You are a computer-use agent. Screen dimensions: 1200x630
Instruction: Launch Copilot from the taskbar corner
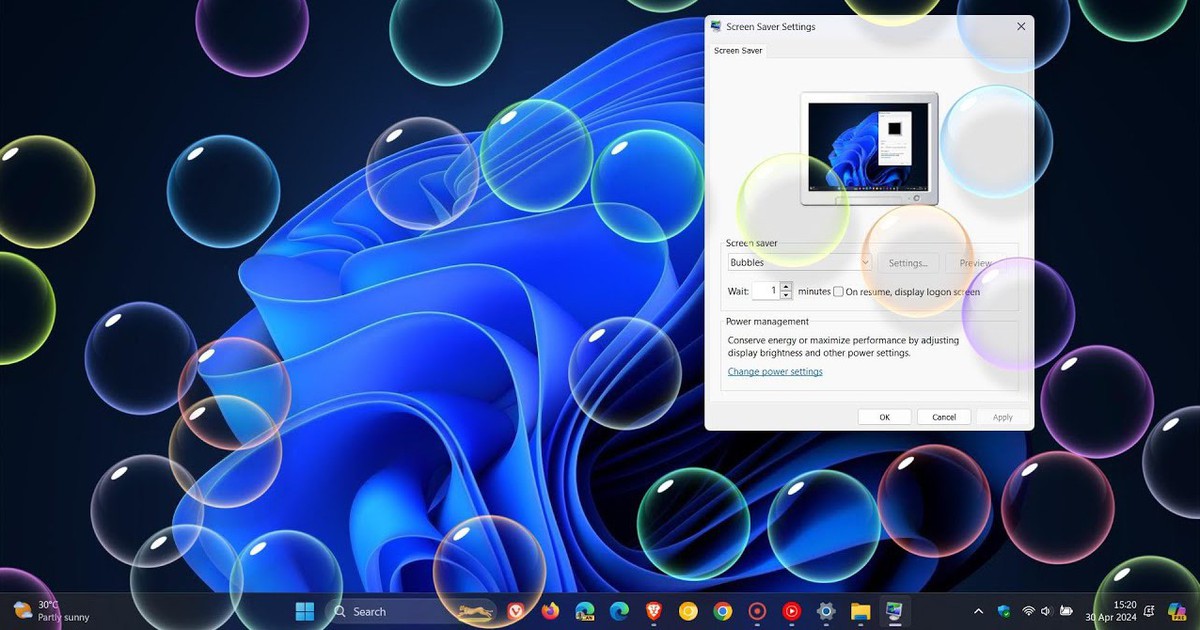click(x=1177, y=611)
